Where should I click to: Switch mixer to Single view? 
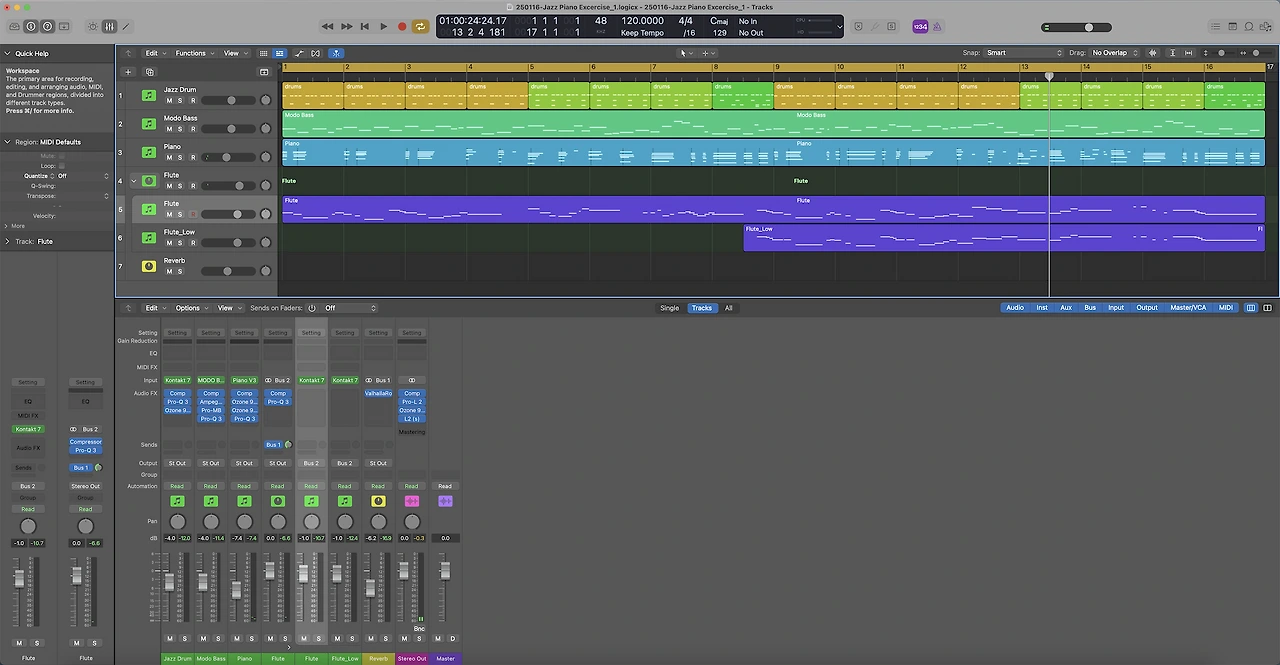[x=669, y=308]
